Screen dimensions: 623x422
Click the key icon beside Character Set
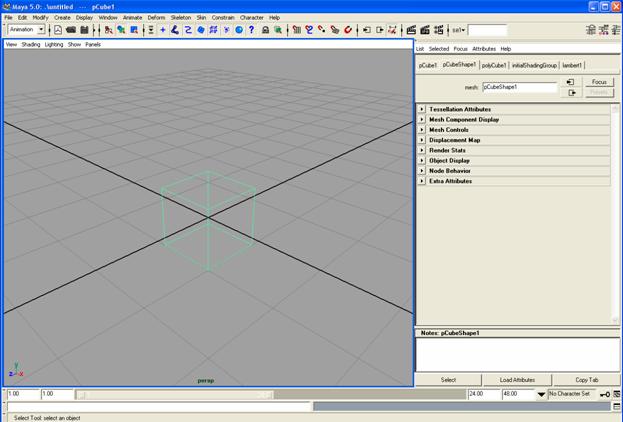(x=606, y=394)
